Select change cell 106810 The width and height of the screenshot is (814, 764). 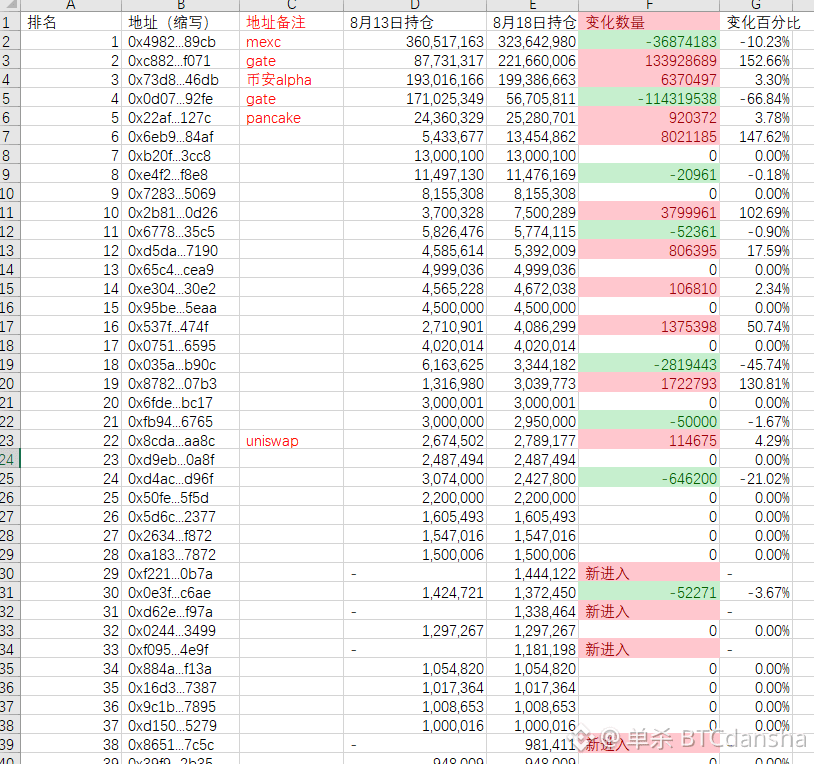(x=649, y=289)
